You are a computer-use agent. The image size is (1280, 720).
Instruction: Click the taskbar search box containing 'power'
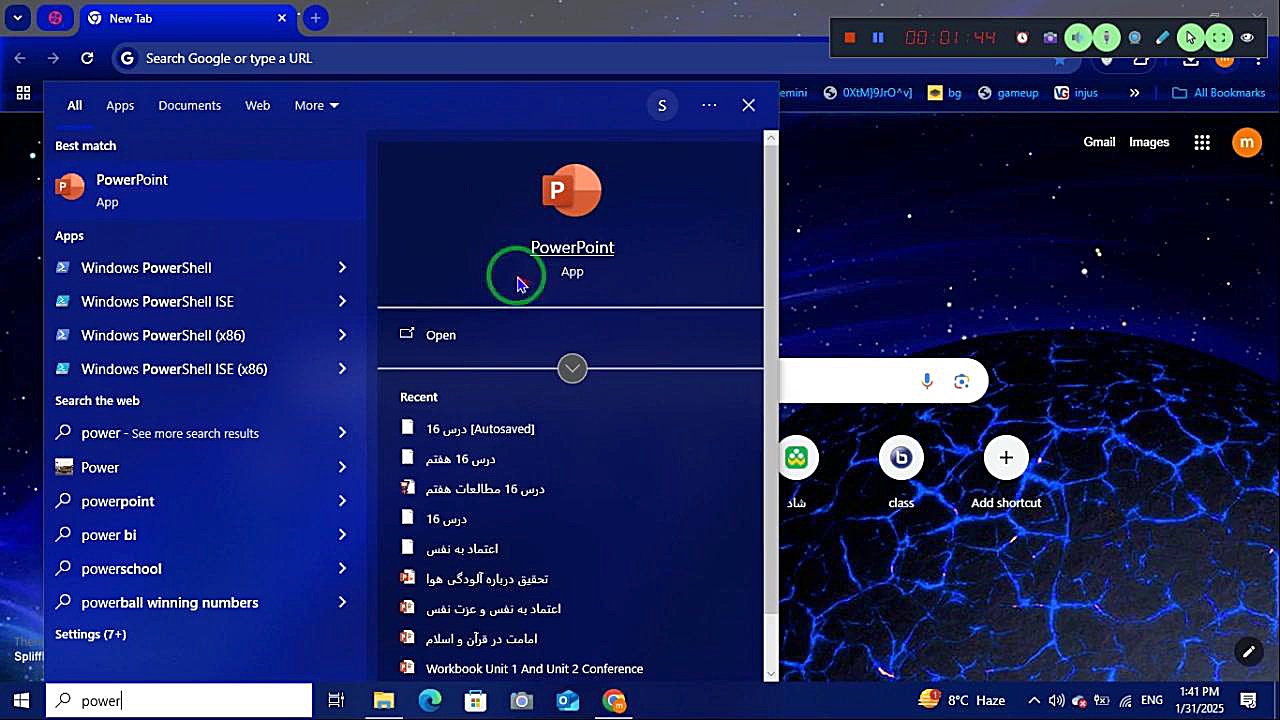click(179, 700)
